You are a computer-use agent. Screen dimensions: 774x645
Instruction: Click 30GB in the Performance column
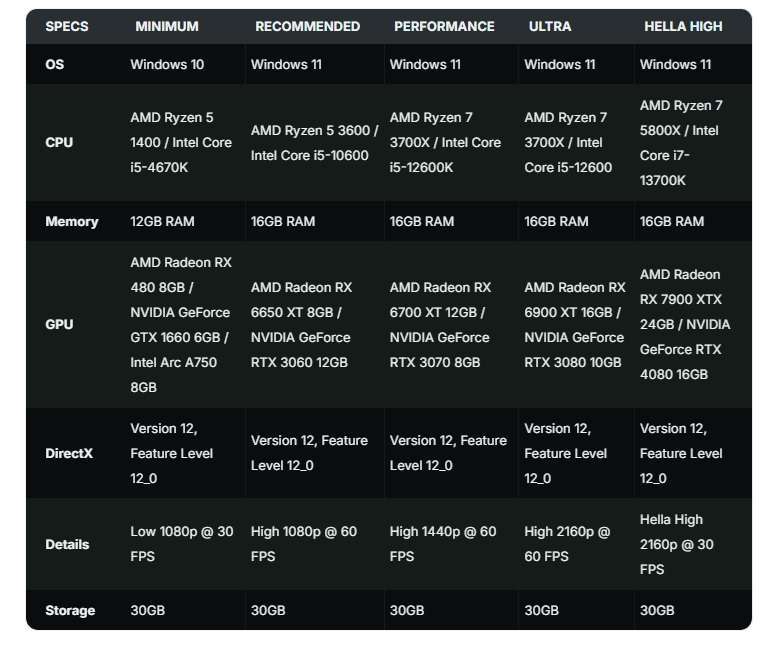407,610
